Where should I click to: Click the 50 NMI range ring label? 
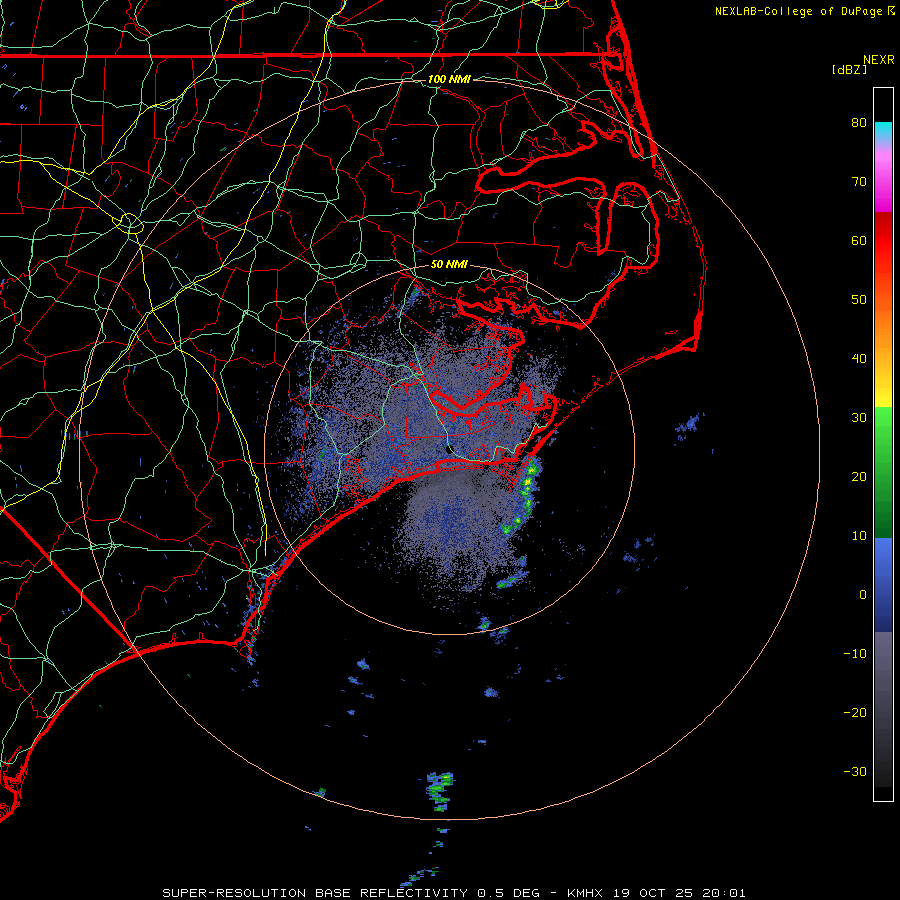point(449,264)
